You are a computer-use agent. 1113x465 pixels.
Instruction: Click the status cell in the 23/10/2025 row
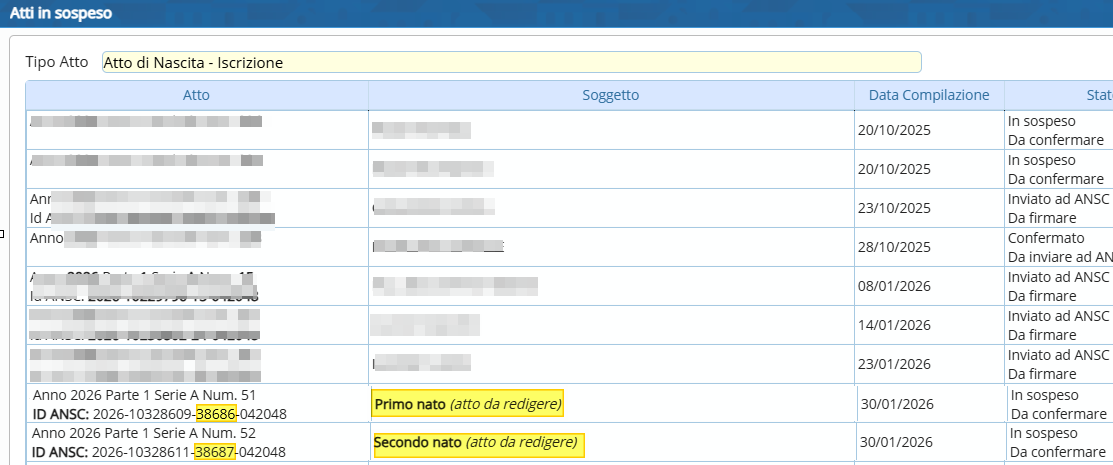click(1058, 208)
